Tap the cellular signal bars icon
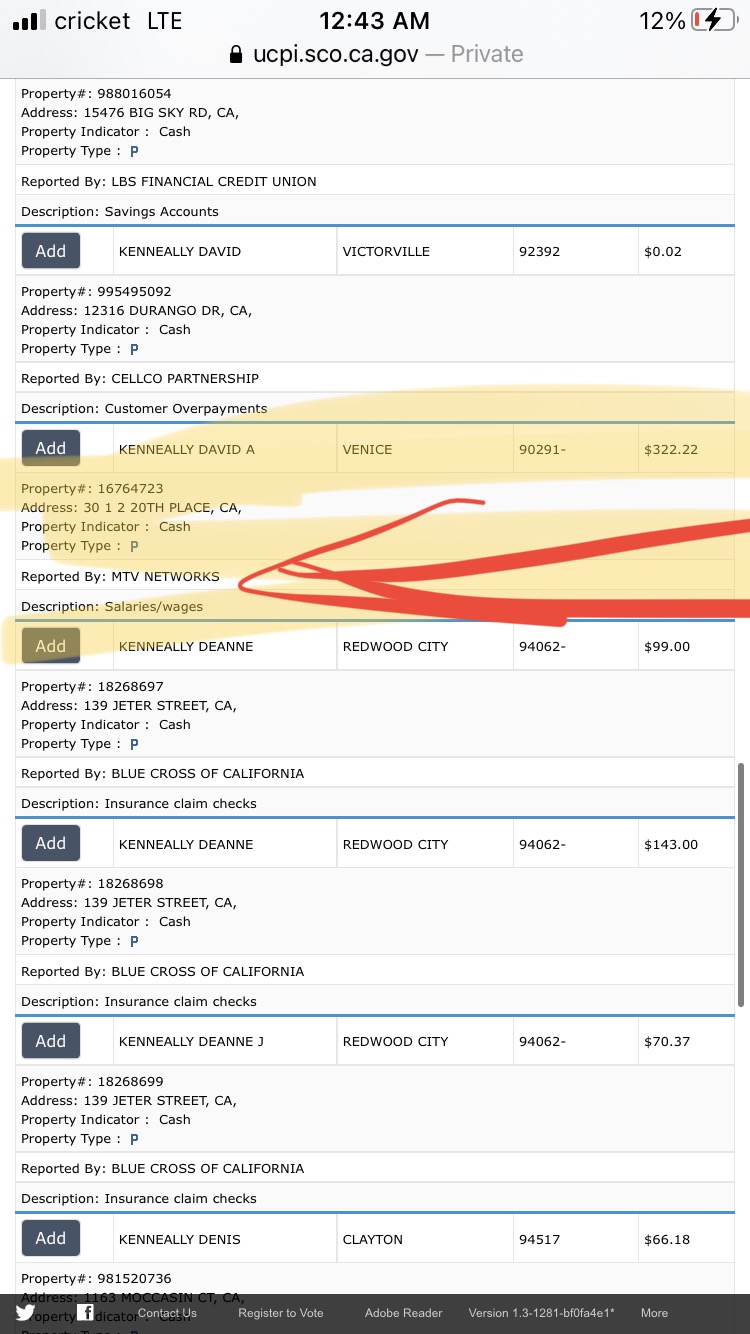750x1334 pixels. coord(27,21)
